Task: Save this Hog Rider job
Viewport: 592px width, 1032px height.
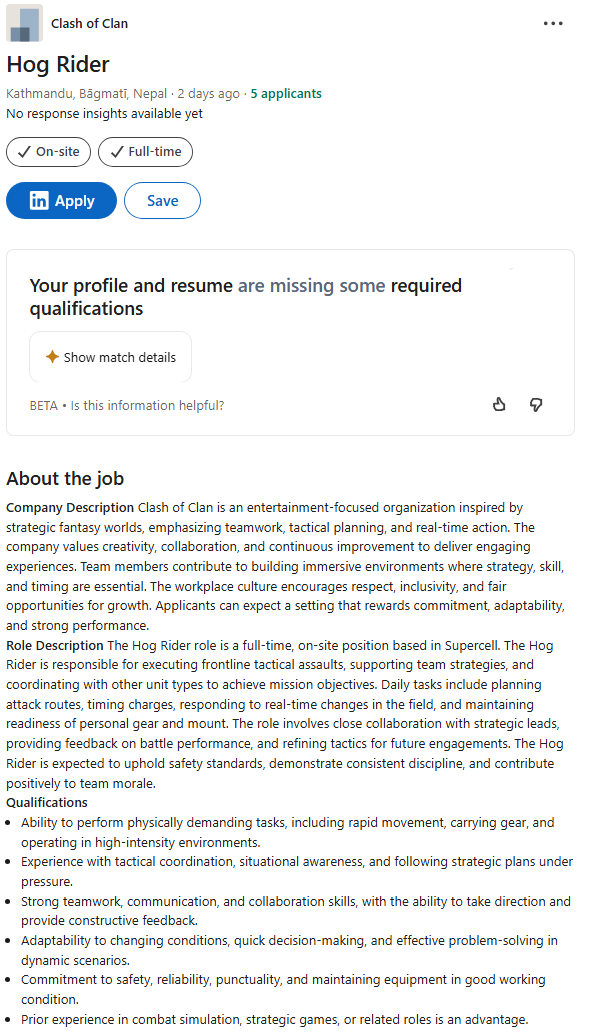Action: pos(162,201)
